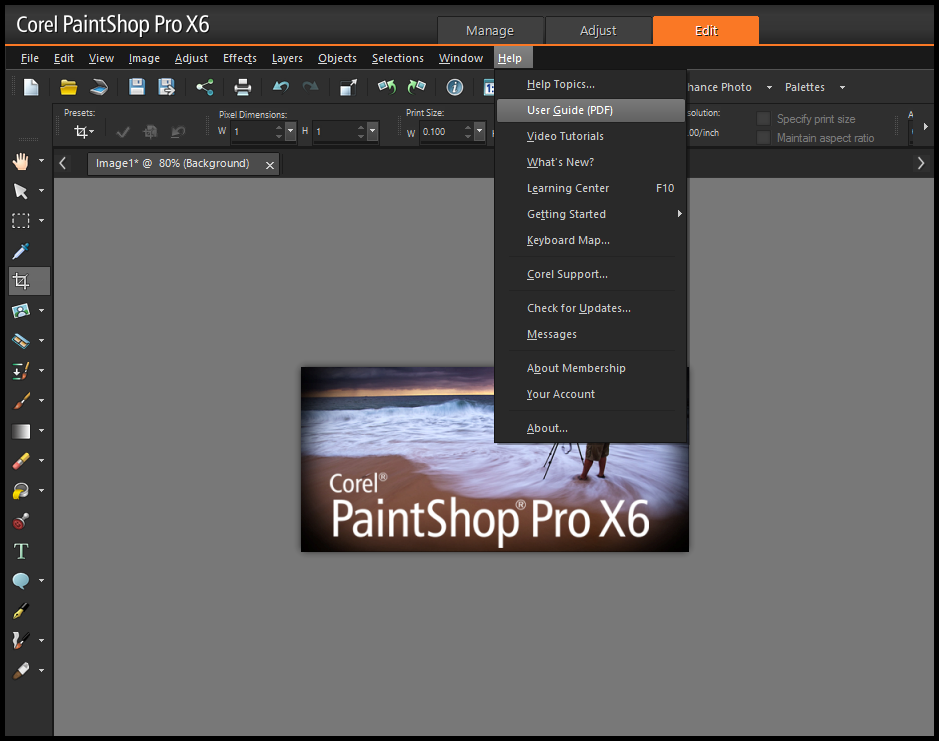Image resolution: width=939 pixels, height=741 pixels.
Task: Increase the Pixel Dimensions width stepper
Action: [278, 127]
